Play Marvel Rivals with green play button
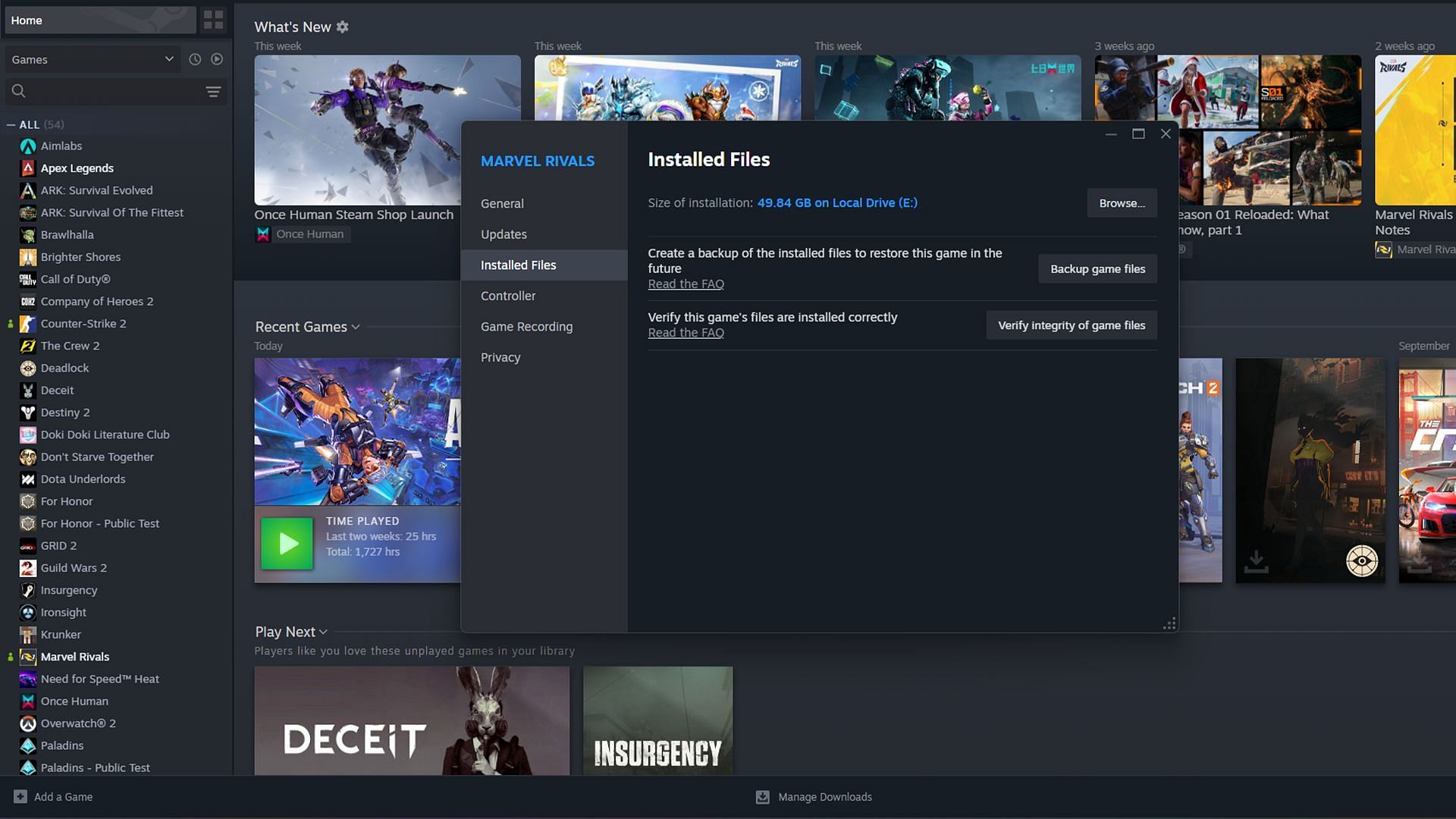The width and height of the screenshot is (1456, 819). 287,544
